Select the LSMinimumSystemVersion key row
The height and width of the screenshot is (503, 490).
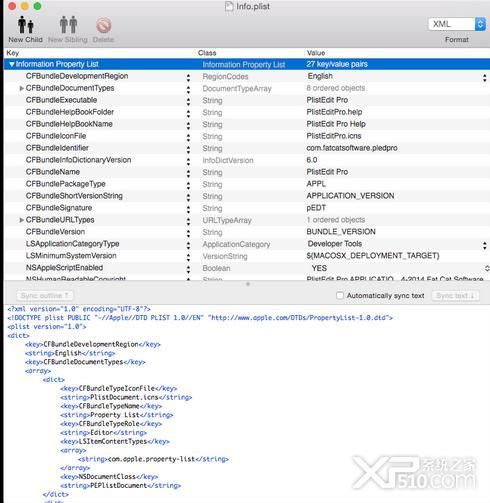point(71,256)
